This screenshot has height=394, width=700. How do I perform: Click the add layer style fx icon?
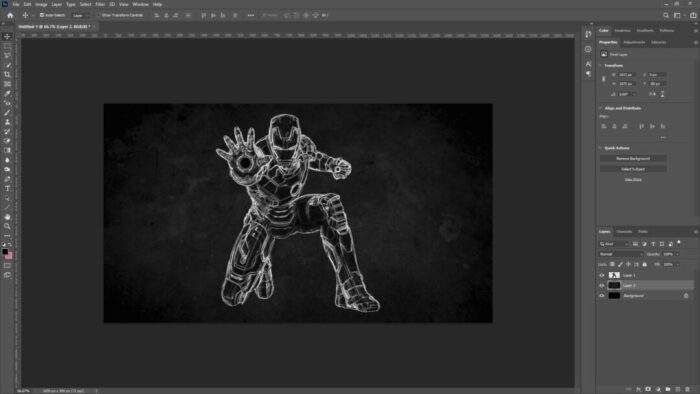click(x=638, y=390)
